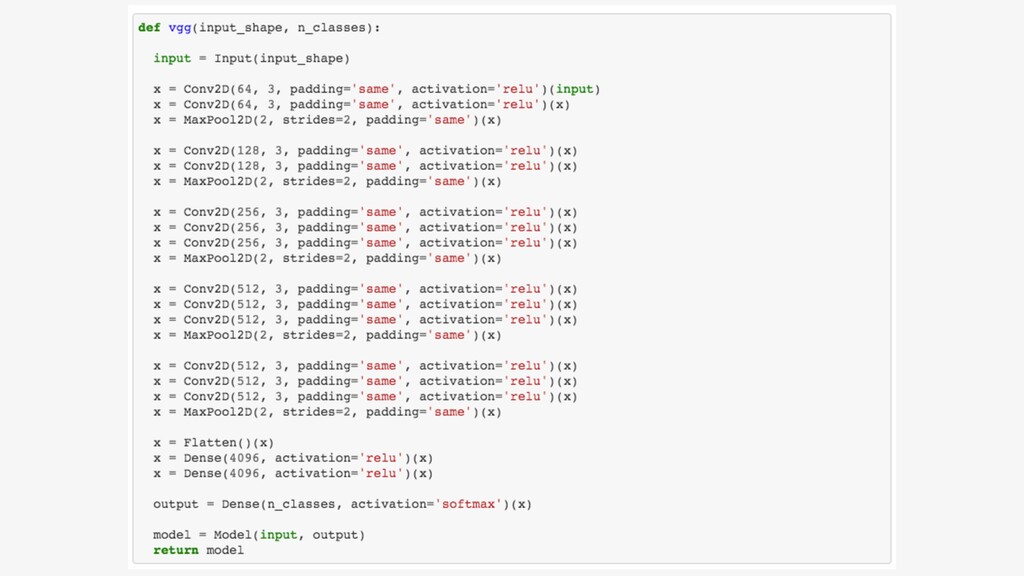Click the MaxPool2D line after the 256 block

pyautogui.click(x=327, y=258)
